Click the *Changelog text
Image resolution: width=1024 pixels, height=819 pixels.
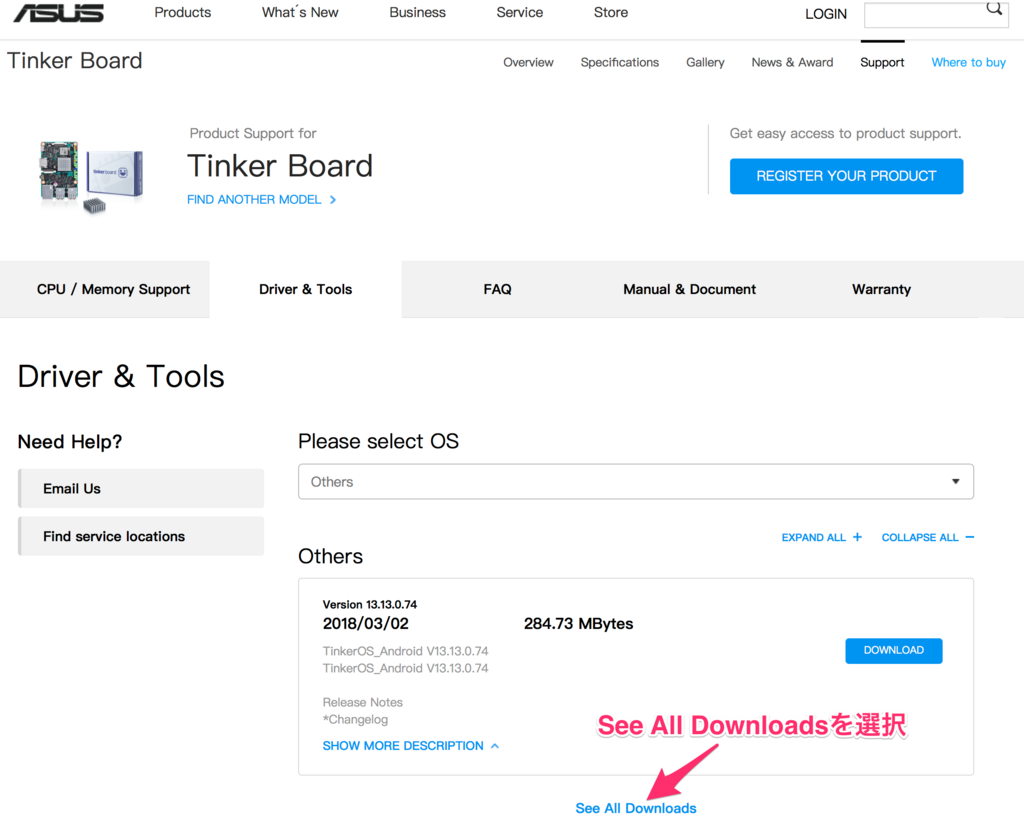(355, 720)
